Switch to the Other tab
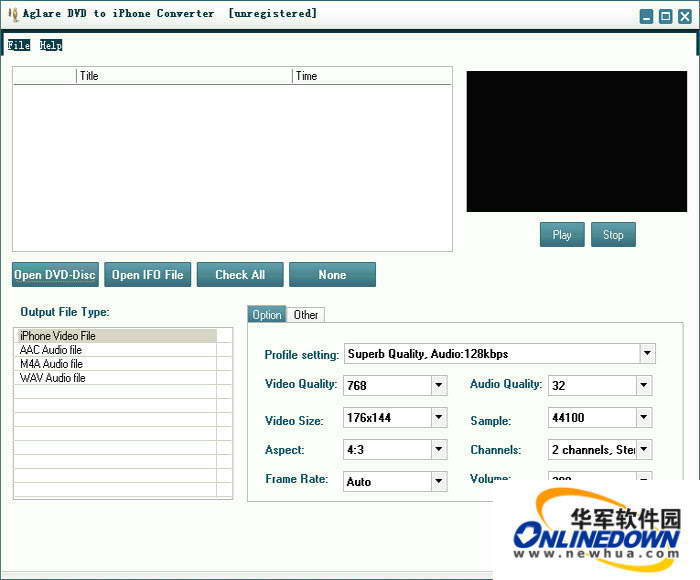The height and width of the screenshot is (580, 700). [306, 315]
